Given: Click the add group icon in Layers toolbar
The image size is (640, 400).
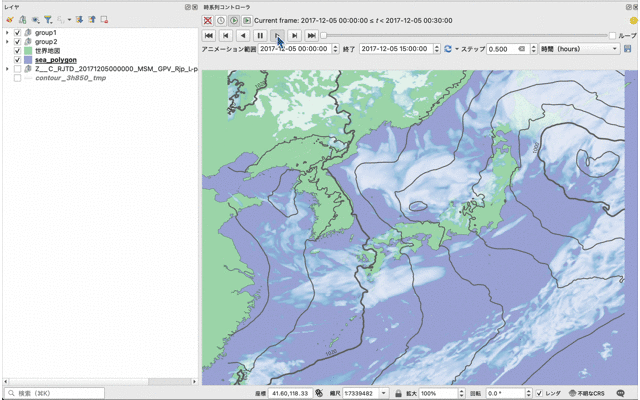Looking at the screenshot, I should (22, 20).
